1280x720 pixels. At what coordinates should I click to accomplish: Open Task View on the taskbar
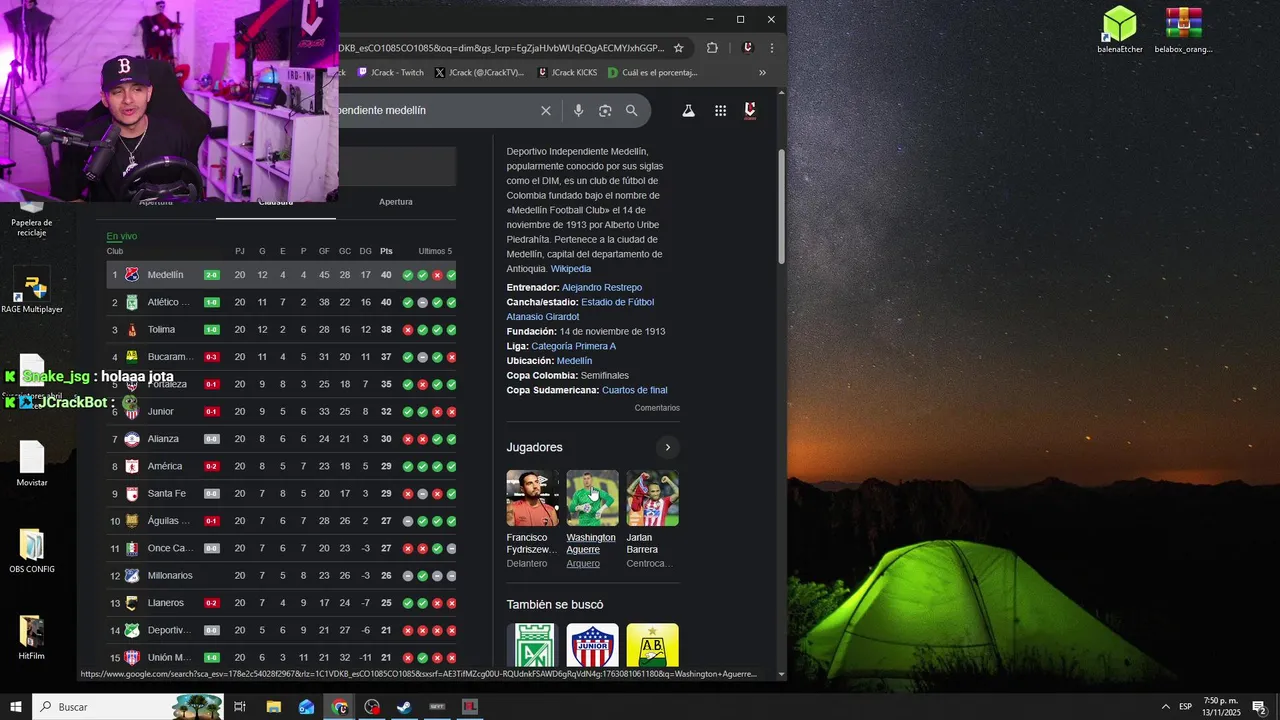(x=240, y=707)
